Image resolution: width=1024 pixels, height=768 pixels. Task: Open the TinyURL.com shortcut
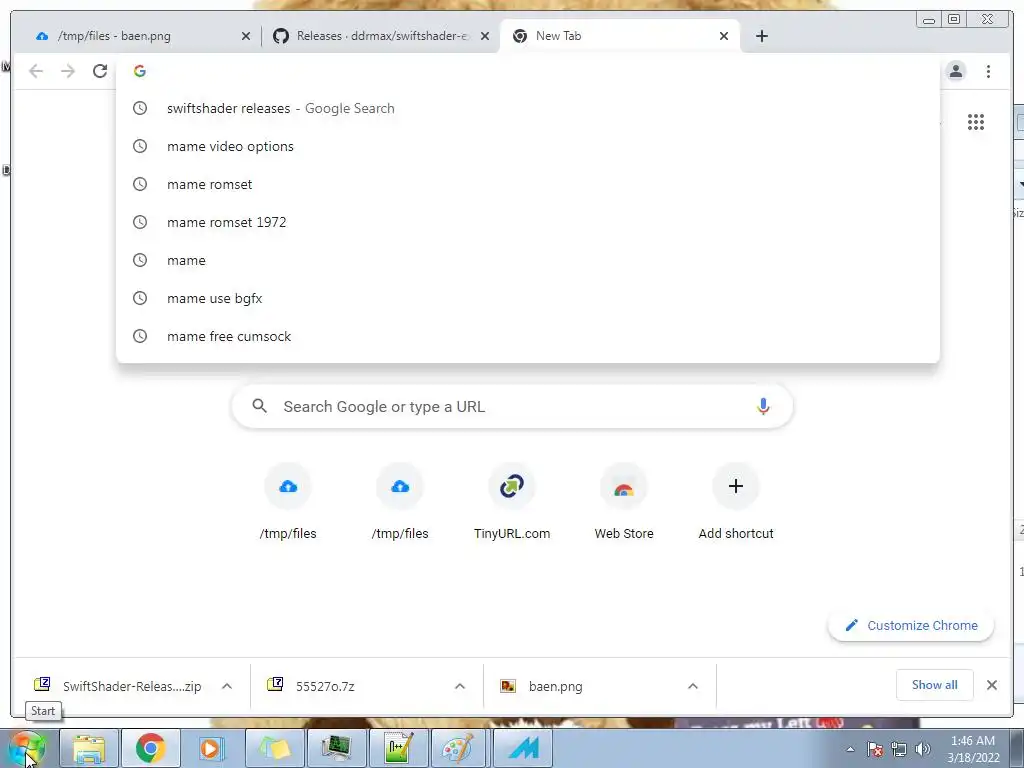tap(512, 502)
